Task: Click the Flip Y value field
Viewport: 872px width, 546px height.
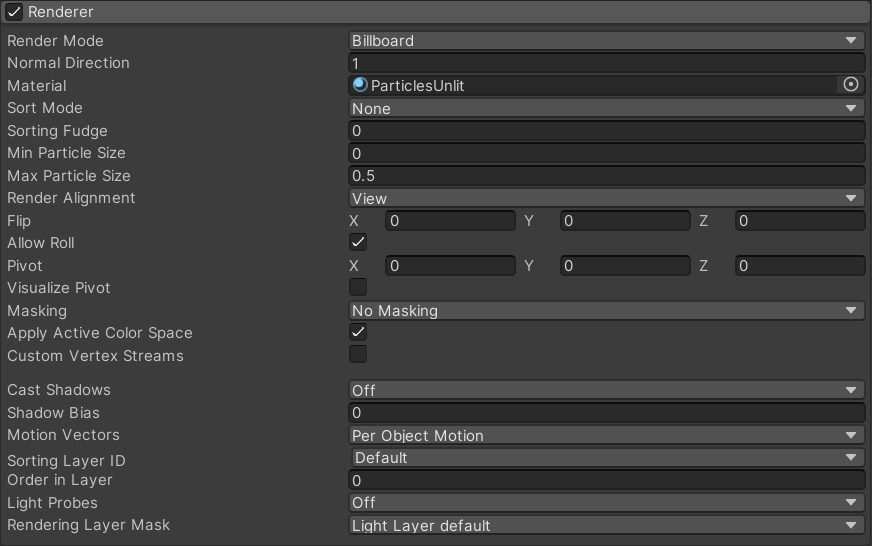Action: 625,221
